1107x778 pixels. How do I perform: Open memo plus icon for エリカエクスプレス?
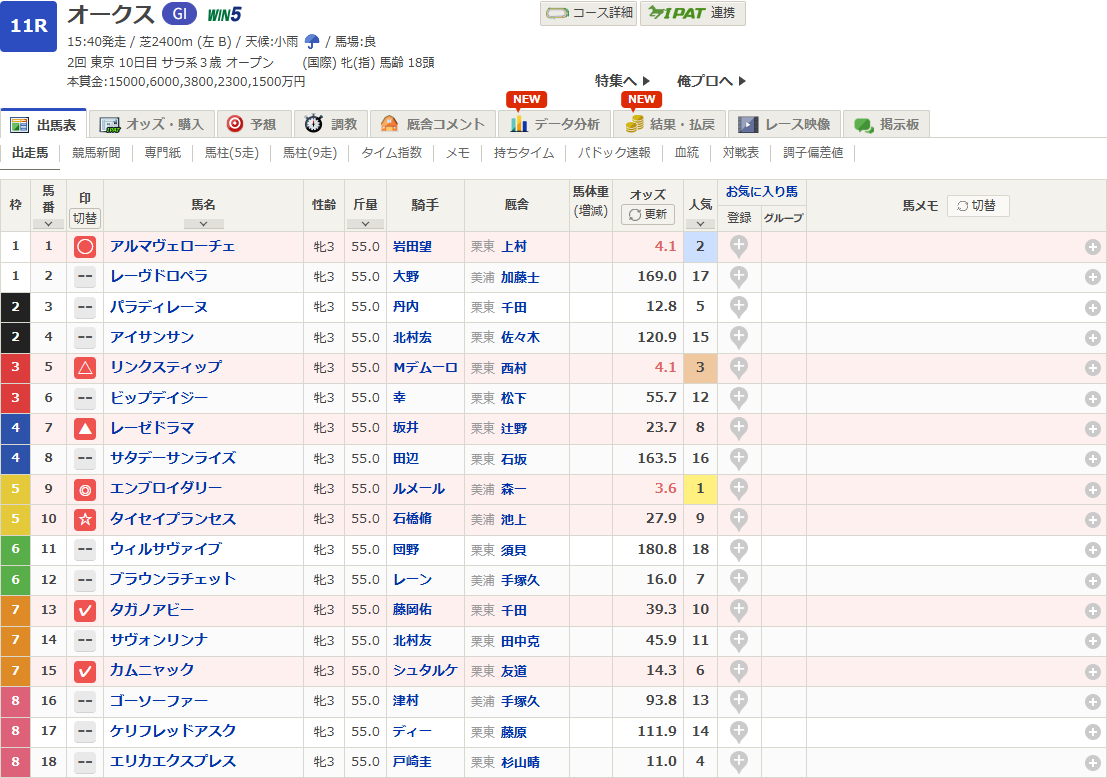point(1093,763)
